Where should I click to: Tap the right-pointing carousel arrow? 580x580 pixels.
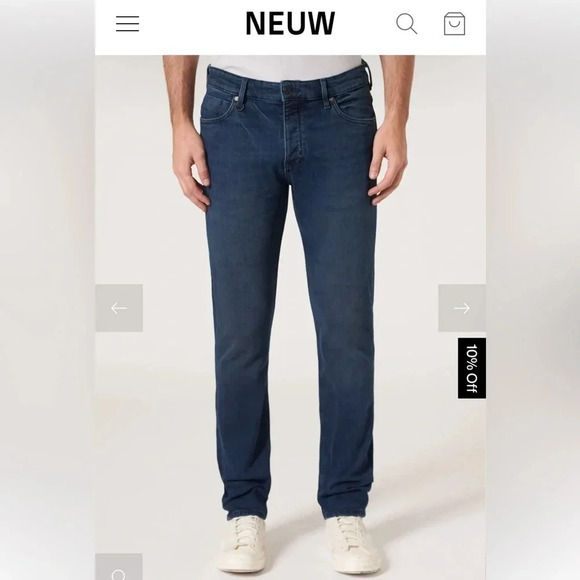click(462, 308)
